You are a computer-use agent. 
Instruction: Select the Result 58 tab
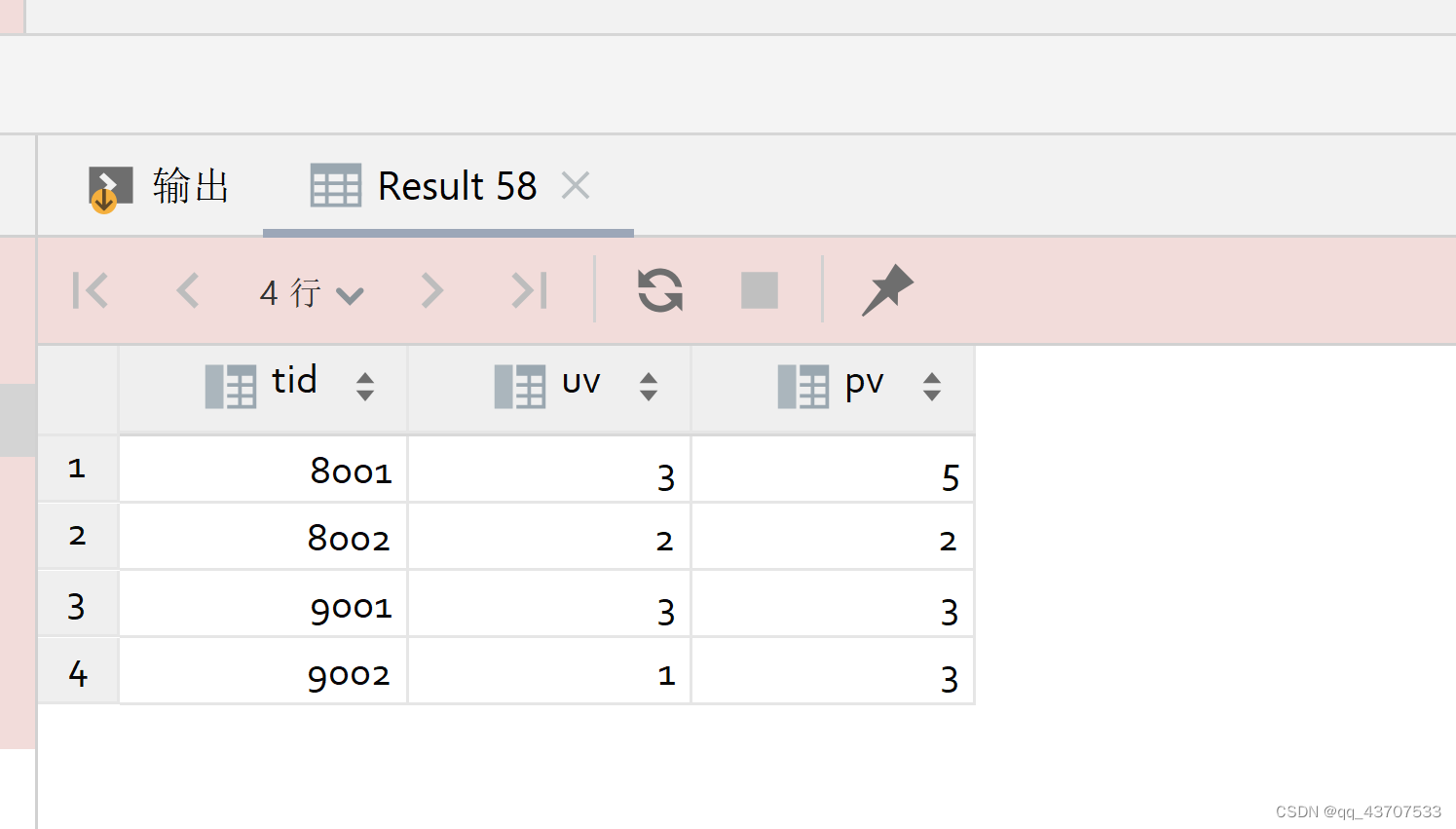coord(458,185)
